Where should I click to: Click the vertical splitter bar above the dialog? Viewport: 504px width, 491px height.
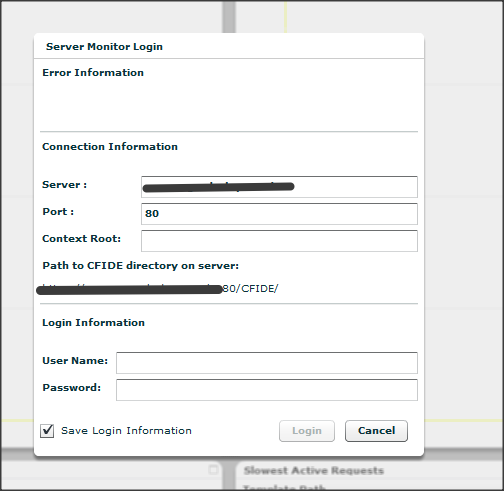pos(229,17)
